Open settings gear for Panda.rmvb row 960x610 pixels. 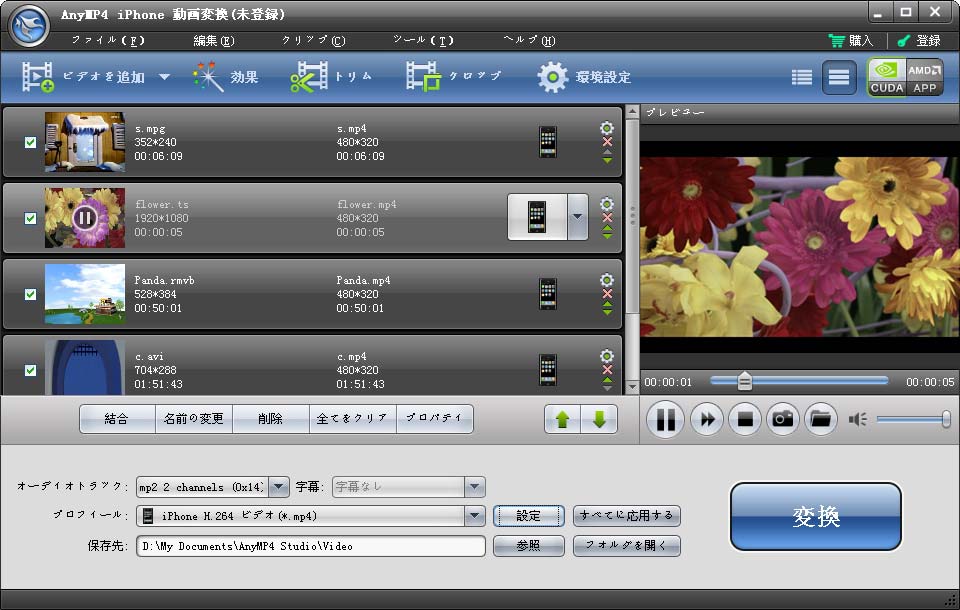tap(607, 280)
